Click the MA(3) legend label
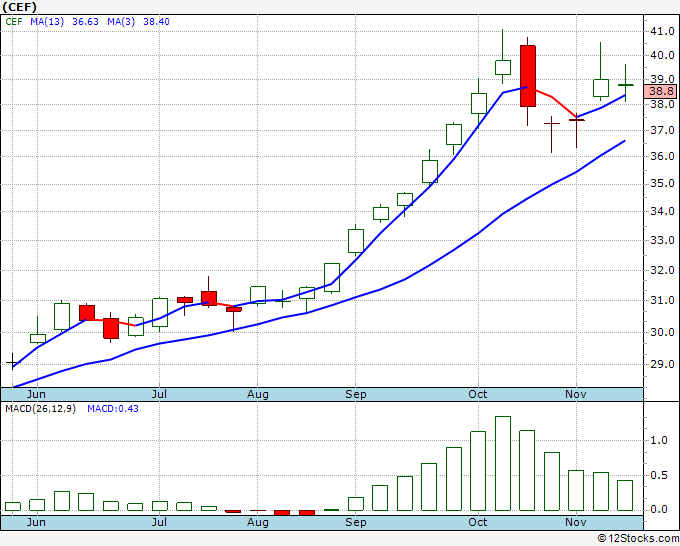This screenshot has height=546, width=680. click(121, 22)
